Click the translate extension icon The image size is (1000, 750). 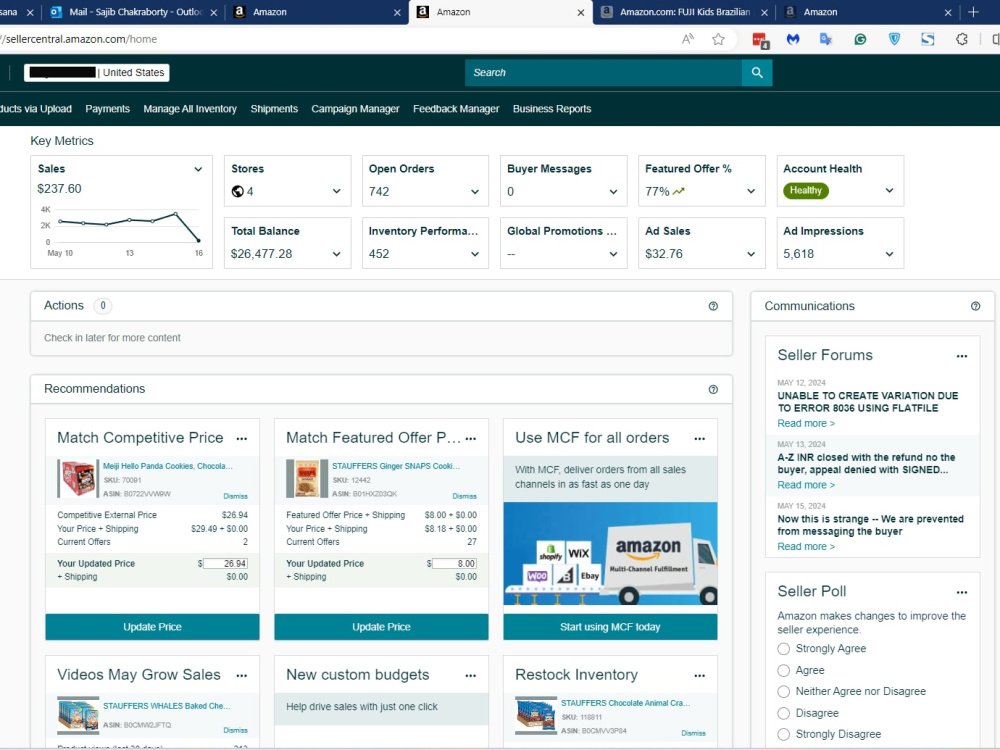826,40
